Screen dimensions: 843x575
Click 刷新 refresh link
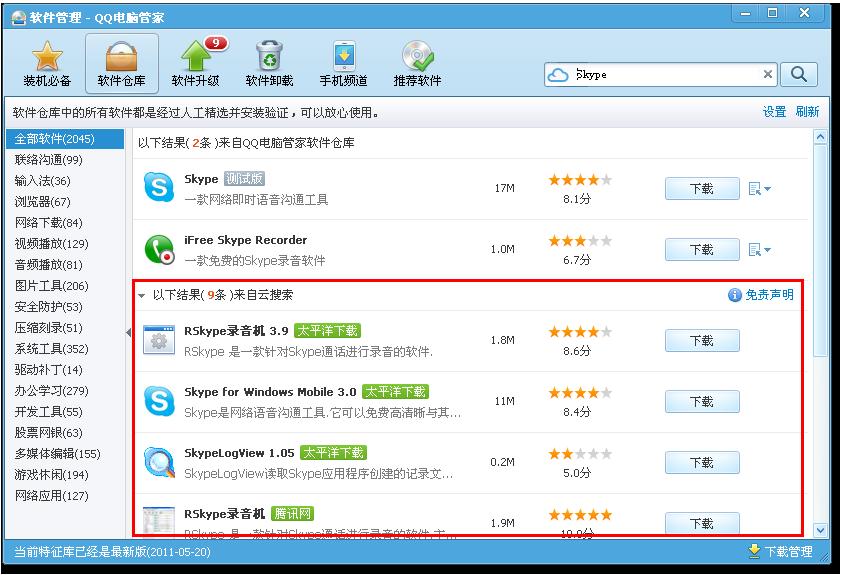click(808, 112)
